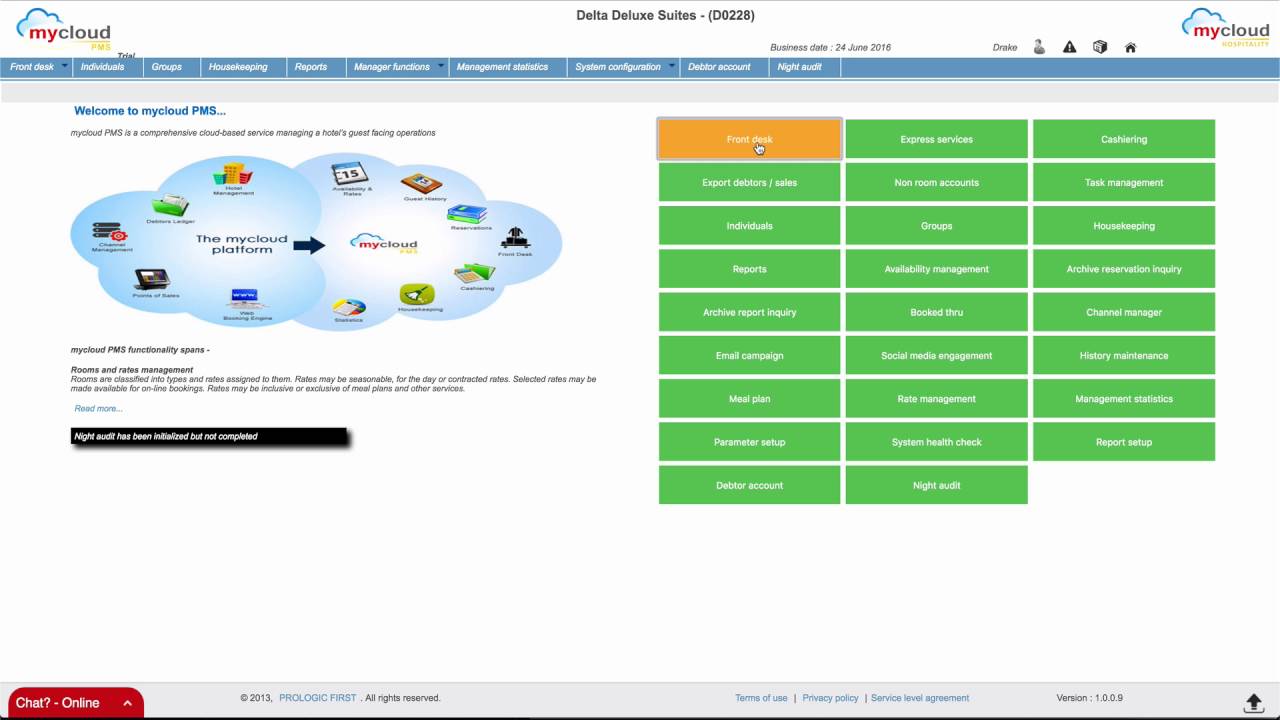Click the Meal plan tile
The image size is (1280, 720).
coord(749,399)
